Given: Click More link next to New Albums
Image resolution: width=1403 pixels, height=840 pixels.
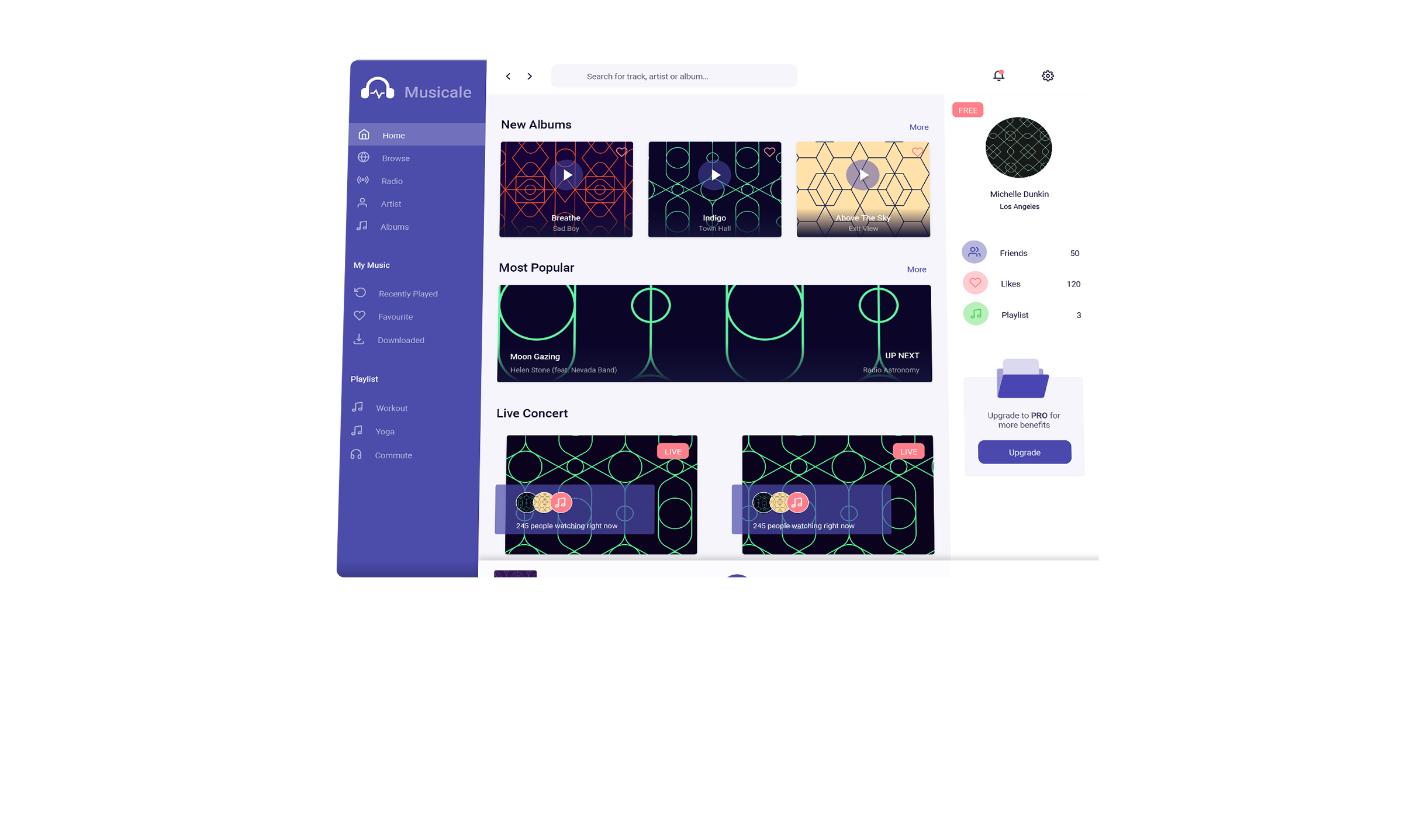Looking at the screenshot, I should [918, 126].
